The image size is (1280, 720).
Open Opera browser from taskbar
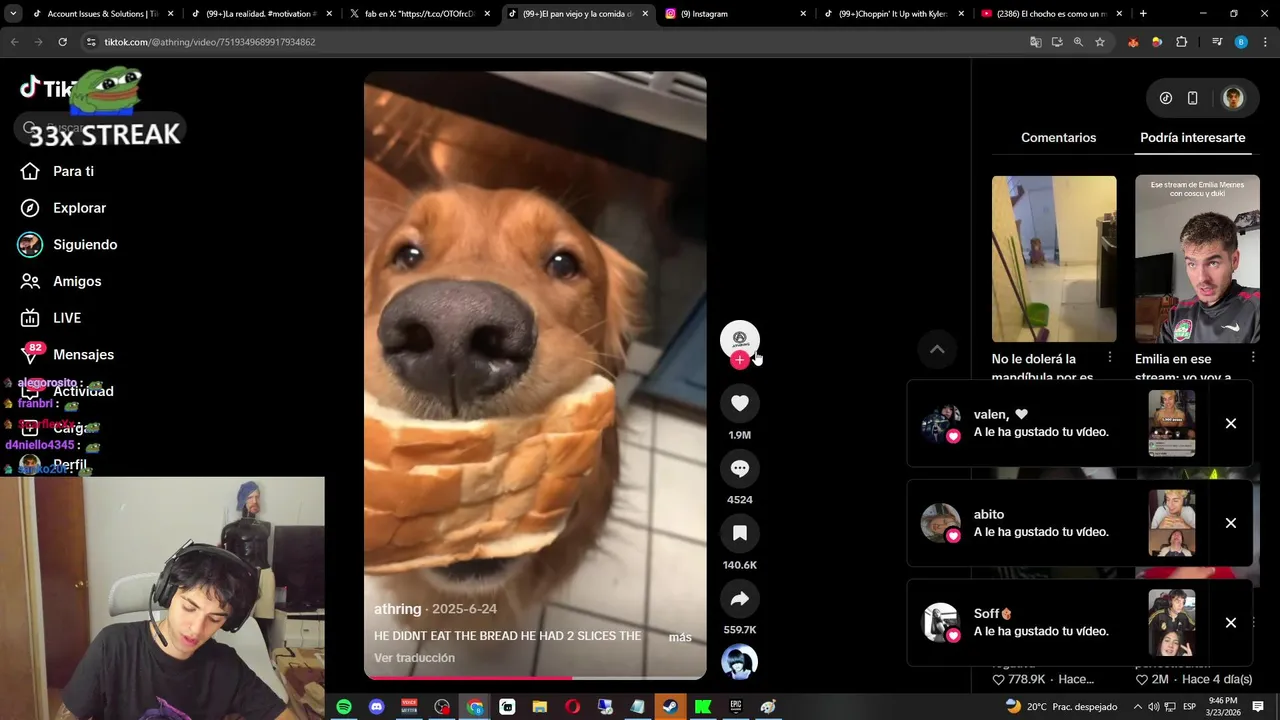572,707
